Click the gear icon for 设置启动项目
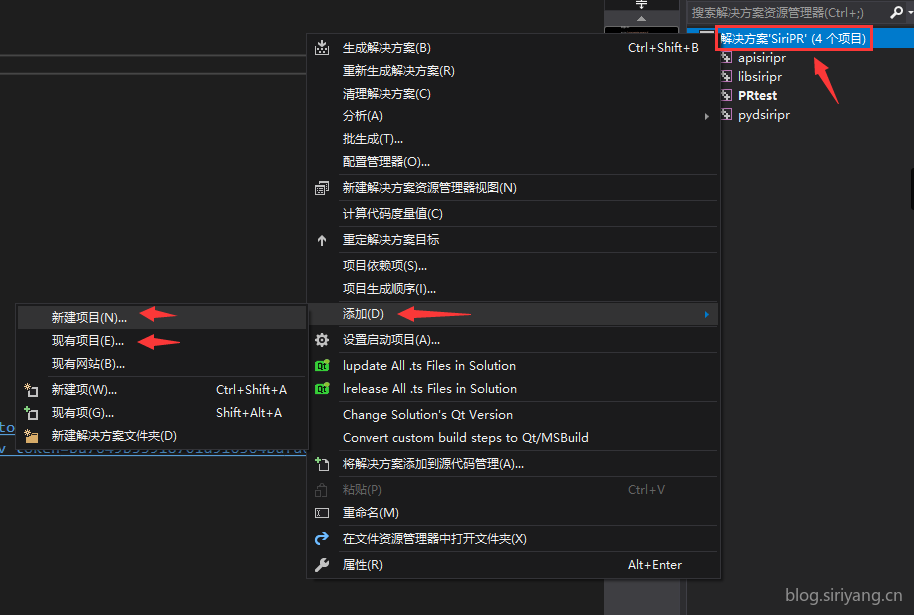The height and width of the screenshot is (615, 914). point(322,340)
